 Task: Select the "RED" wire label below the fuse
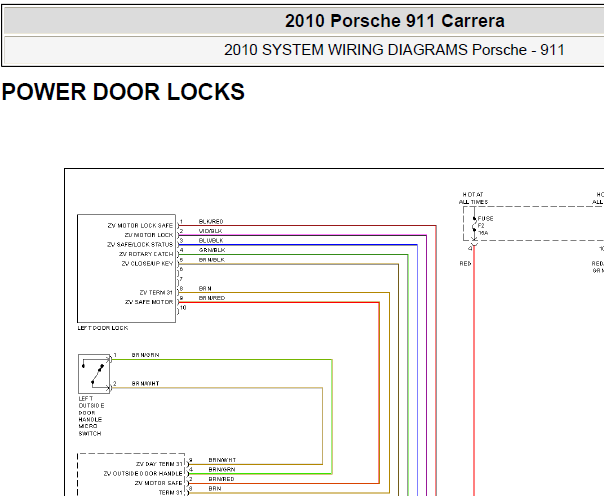pyautogui.click(x=465, y=264)
